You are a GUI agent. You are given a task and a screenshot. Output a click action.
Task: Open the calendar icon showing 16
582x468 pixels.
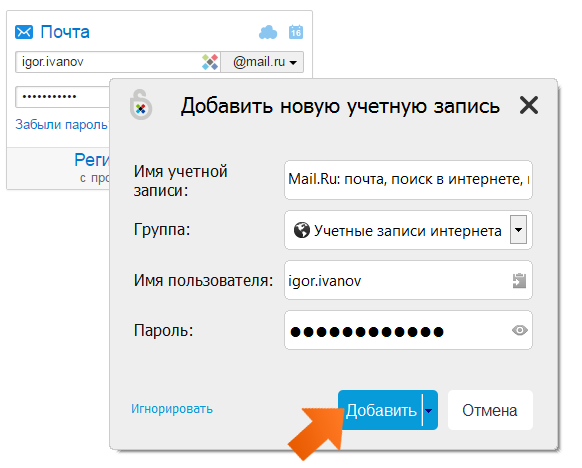(296, 32)
